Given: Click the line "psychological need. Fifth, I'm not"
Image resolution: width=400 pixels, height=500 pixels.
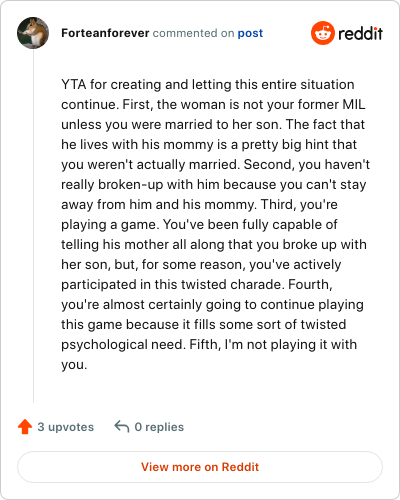Looking at the screenshot, I should click(x=209, y=345).
